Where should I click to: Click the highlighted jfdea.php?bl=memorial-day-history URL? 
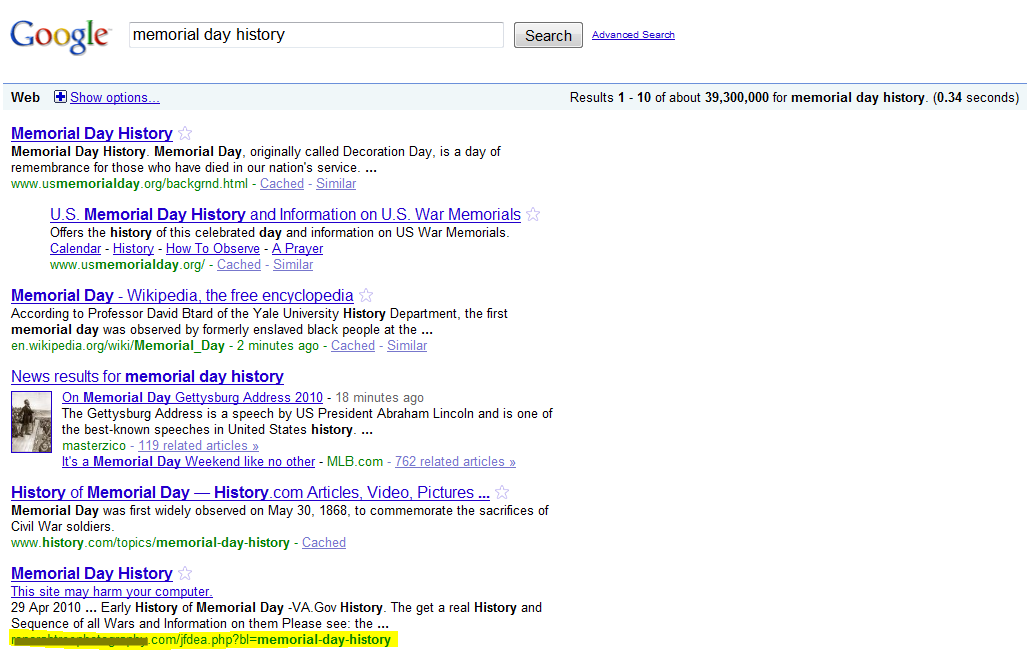point(202,640)
